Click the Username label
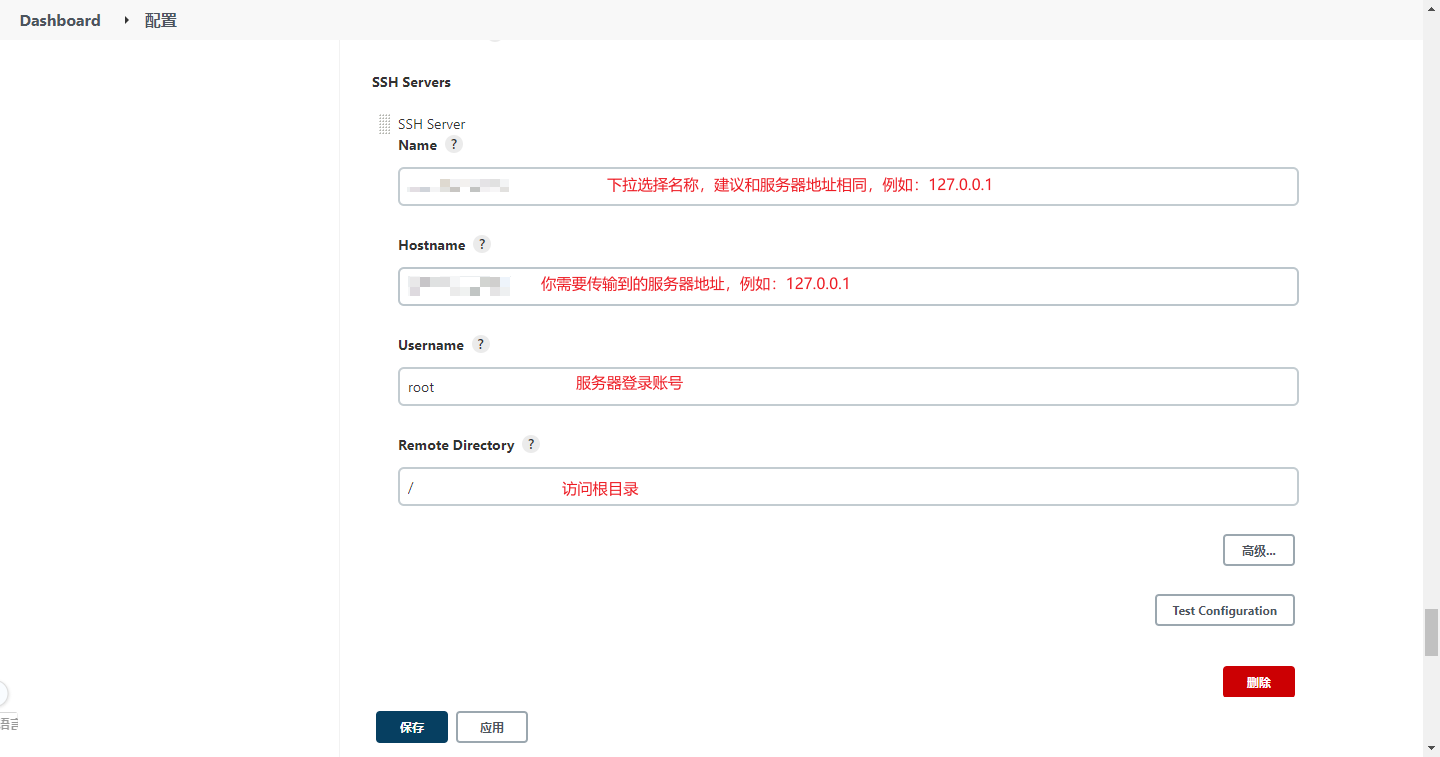The height and width of the screenshot is (757, 1440). (431, 345)
